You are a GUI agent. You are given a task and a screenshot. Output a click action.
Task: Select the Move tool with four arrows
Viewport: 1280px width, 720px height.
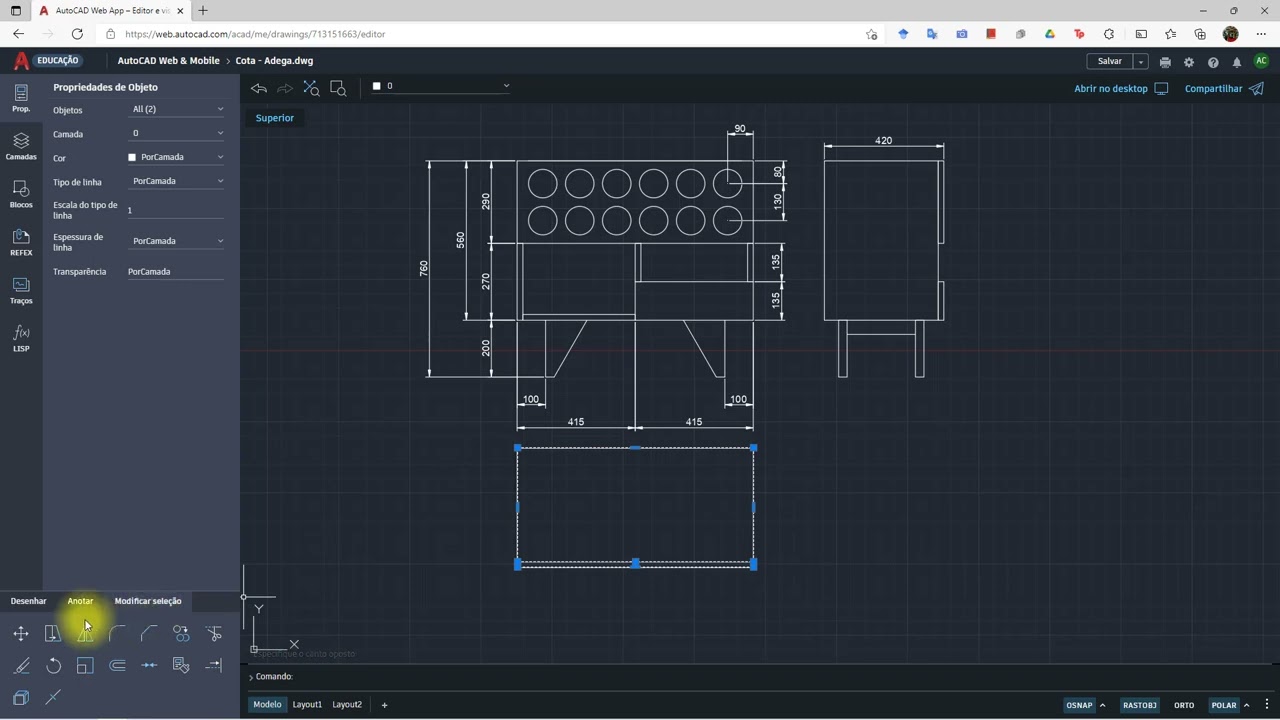coord(21,633)
